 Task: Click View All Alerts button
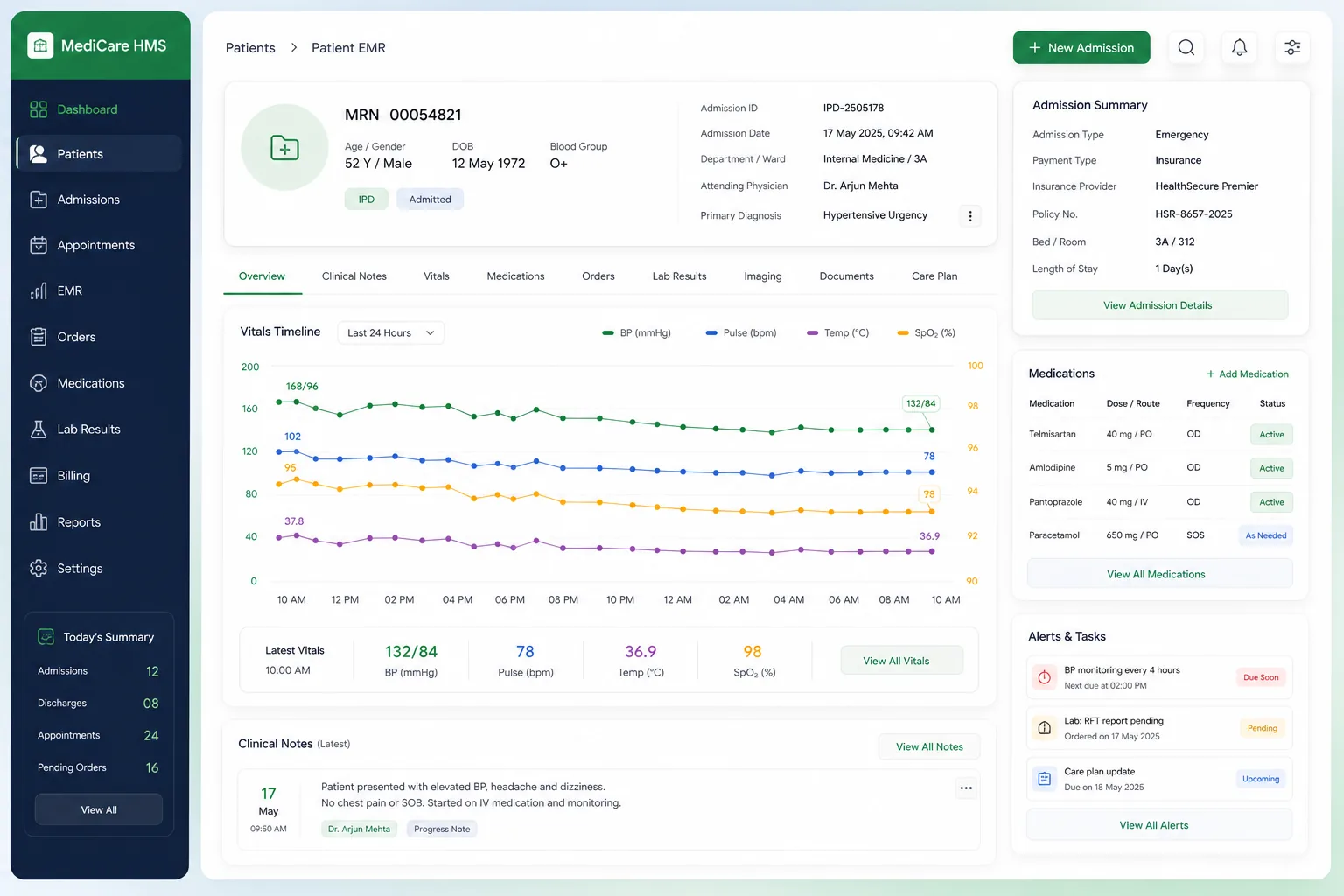[x=1158, y=825]
